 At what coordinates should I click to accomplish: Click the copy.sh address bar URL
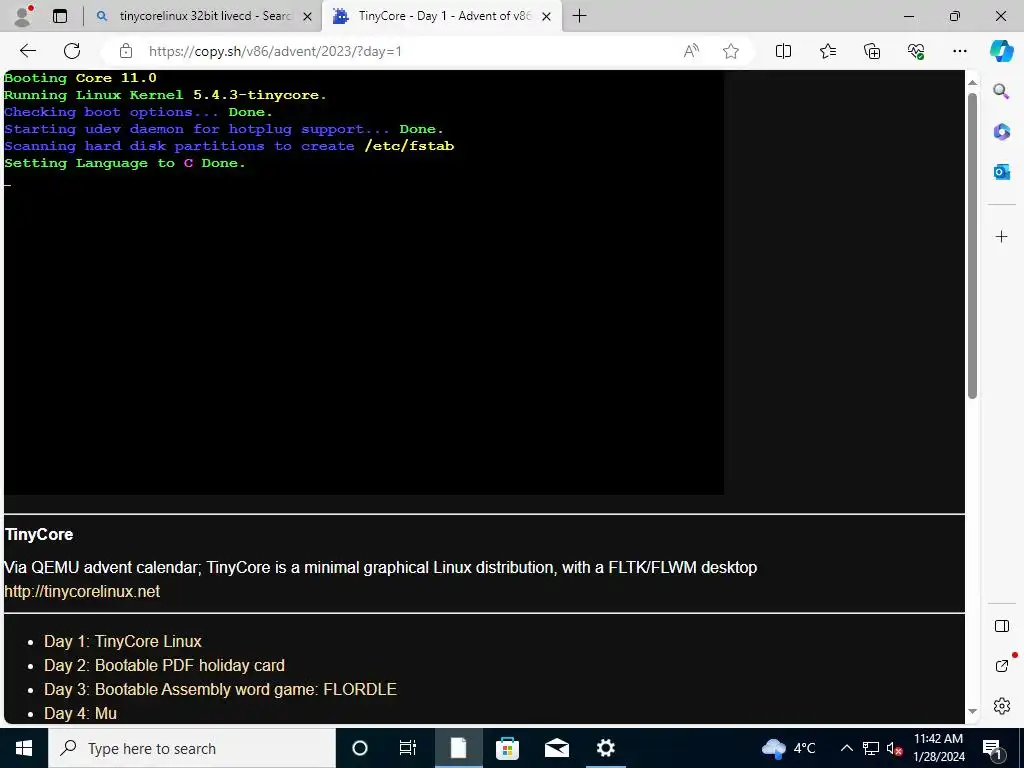point(275,51)
